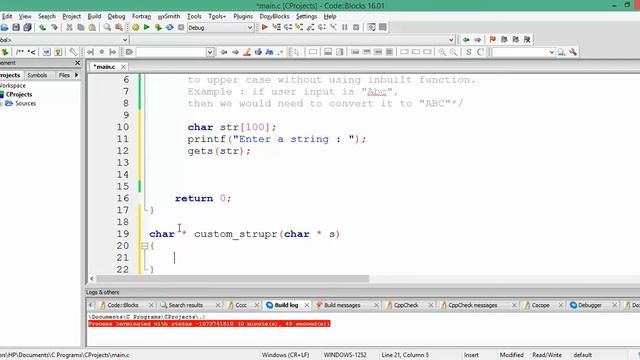Click the editor horizontal scrollbar

pyautogui.click(x=233, y=278)
